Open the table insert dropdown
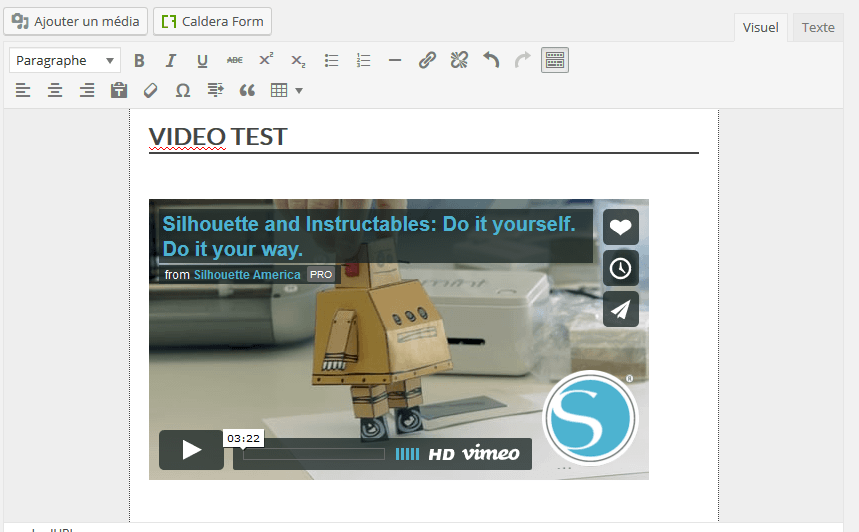 pyautogui.click(x=287, y=90)
